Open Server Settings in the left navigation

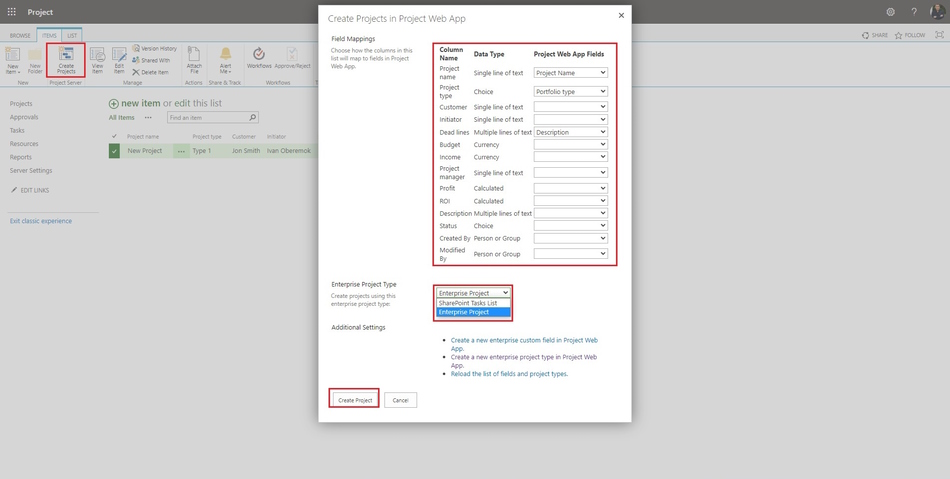(31, 170)
